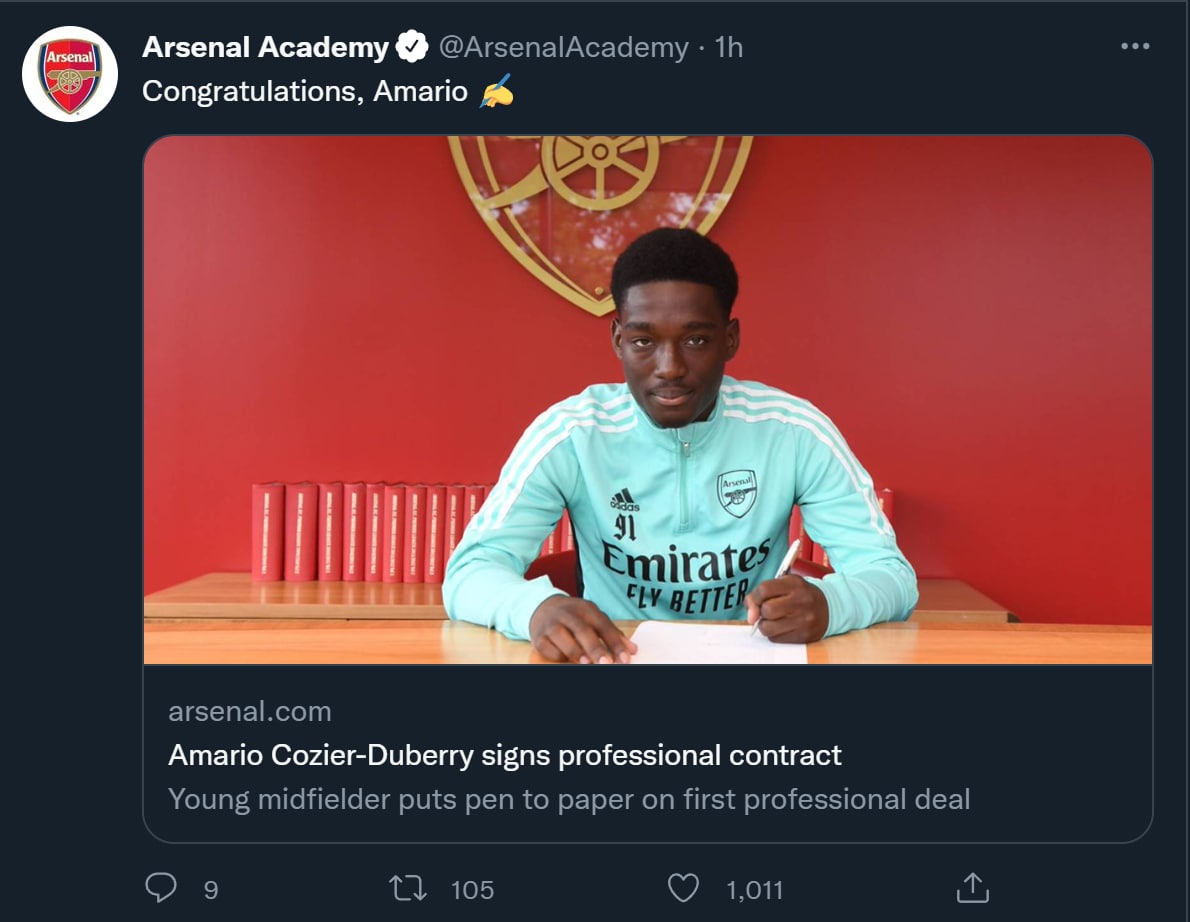Click the blue verified badge
The width and height of the screenshot is (1190, 922).
point(412,47)
